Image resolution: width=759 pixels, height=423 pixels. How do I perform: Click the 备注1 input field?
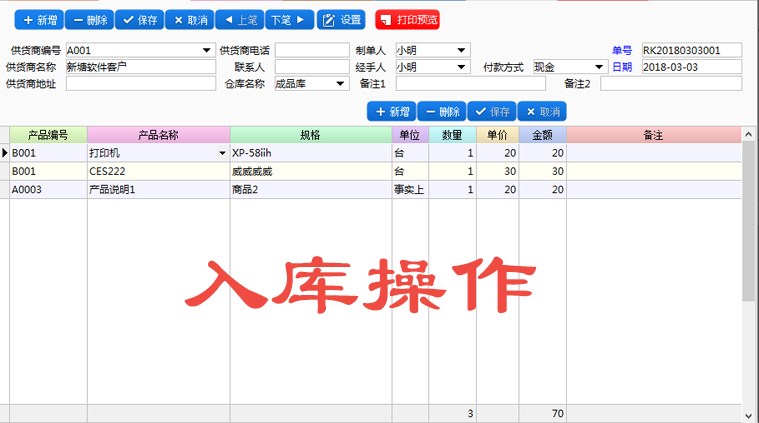pyautogui.click(x=471, y=84)
